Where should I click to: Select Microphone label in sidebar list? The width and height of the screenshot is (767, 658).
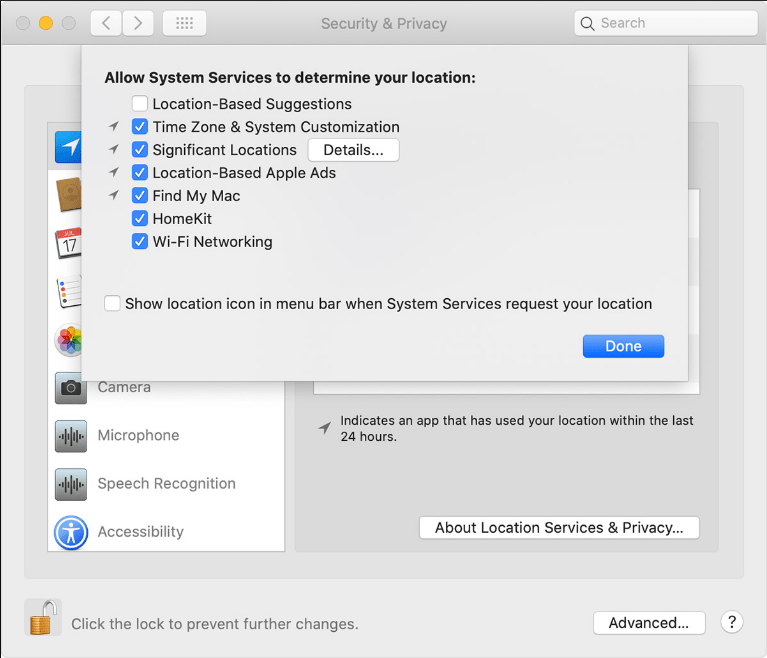(138, 435)
